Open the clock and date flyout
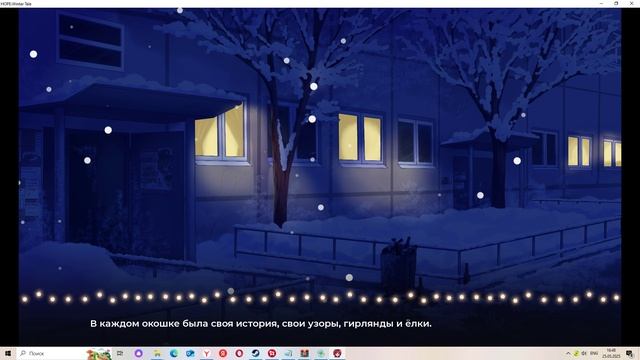 coord(611,353)
